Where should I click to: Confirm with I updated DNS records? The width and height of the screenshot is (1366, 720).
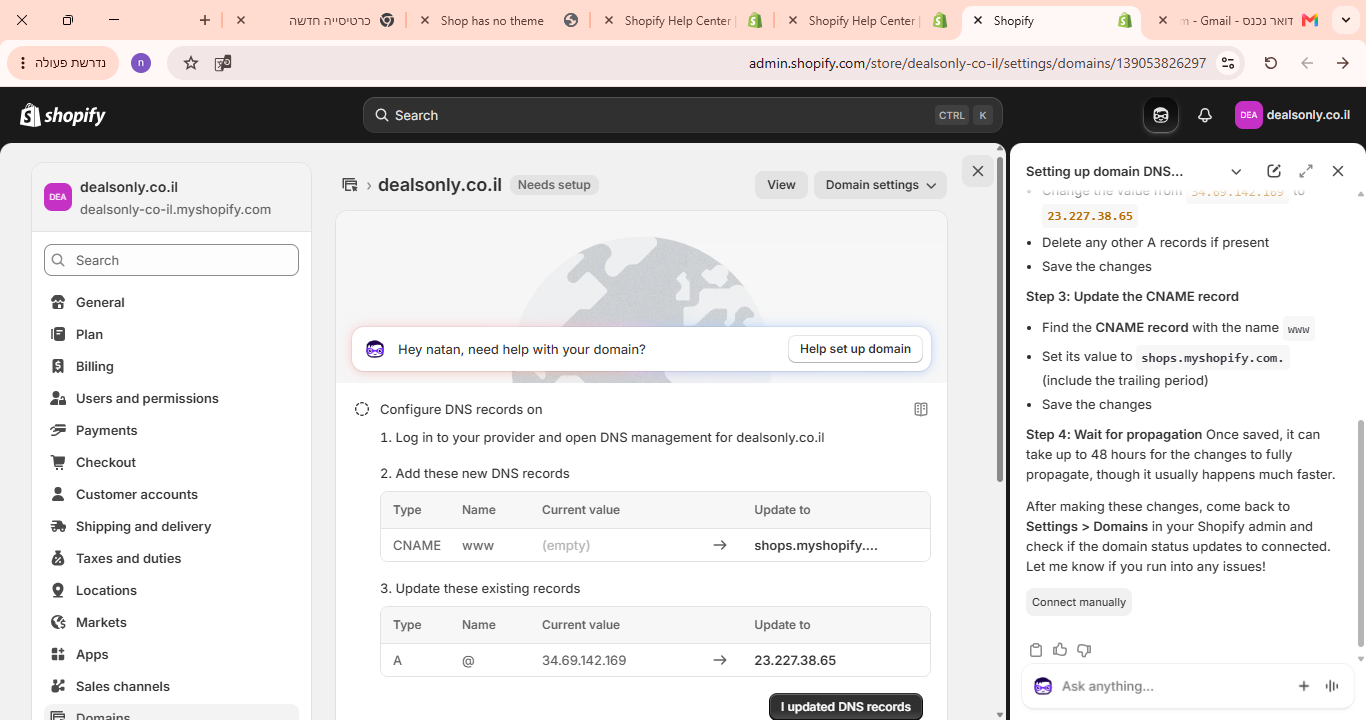click(x=846, y=706)
